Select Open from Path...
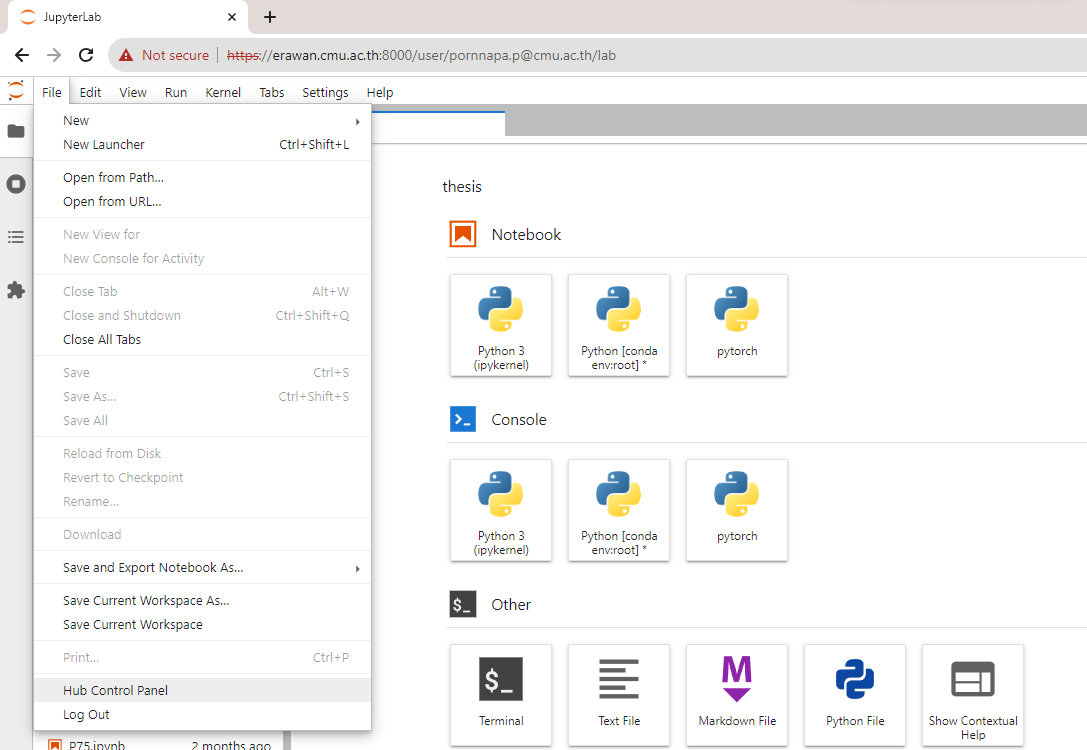Viewport: 1087px width, 750px height. click(202, 177)
